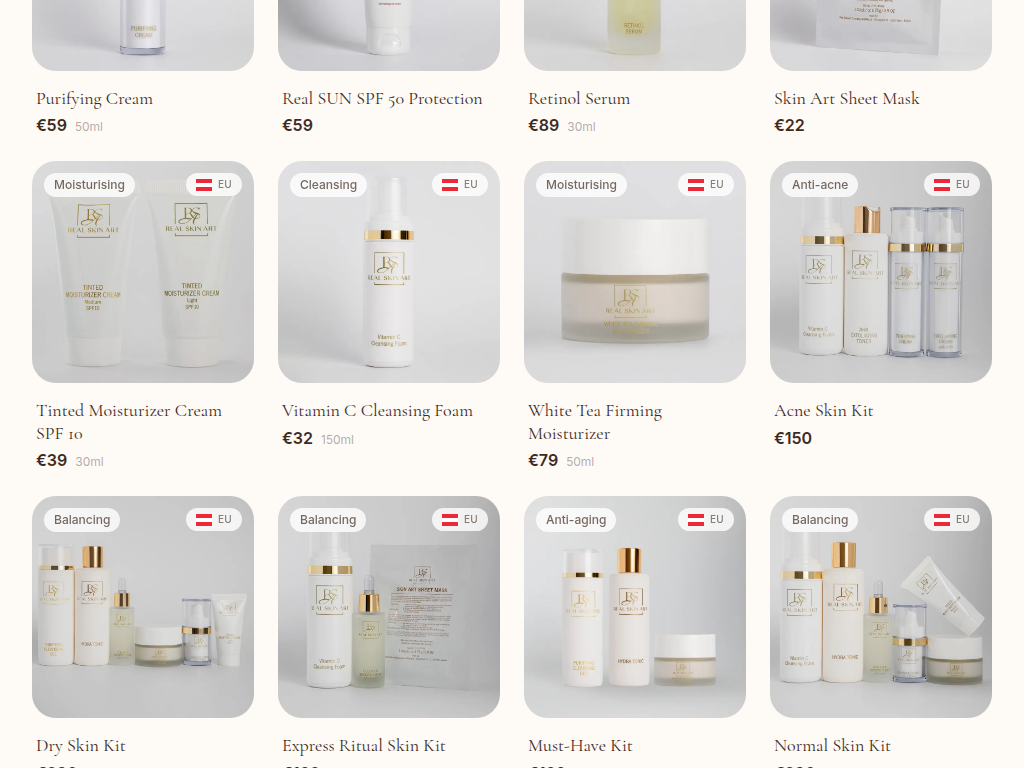Select Anti-aging tag on Must-Have Kit
1024x768 pixels.
(576, 520)
